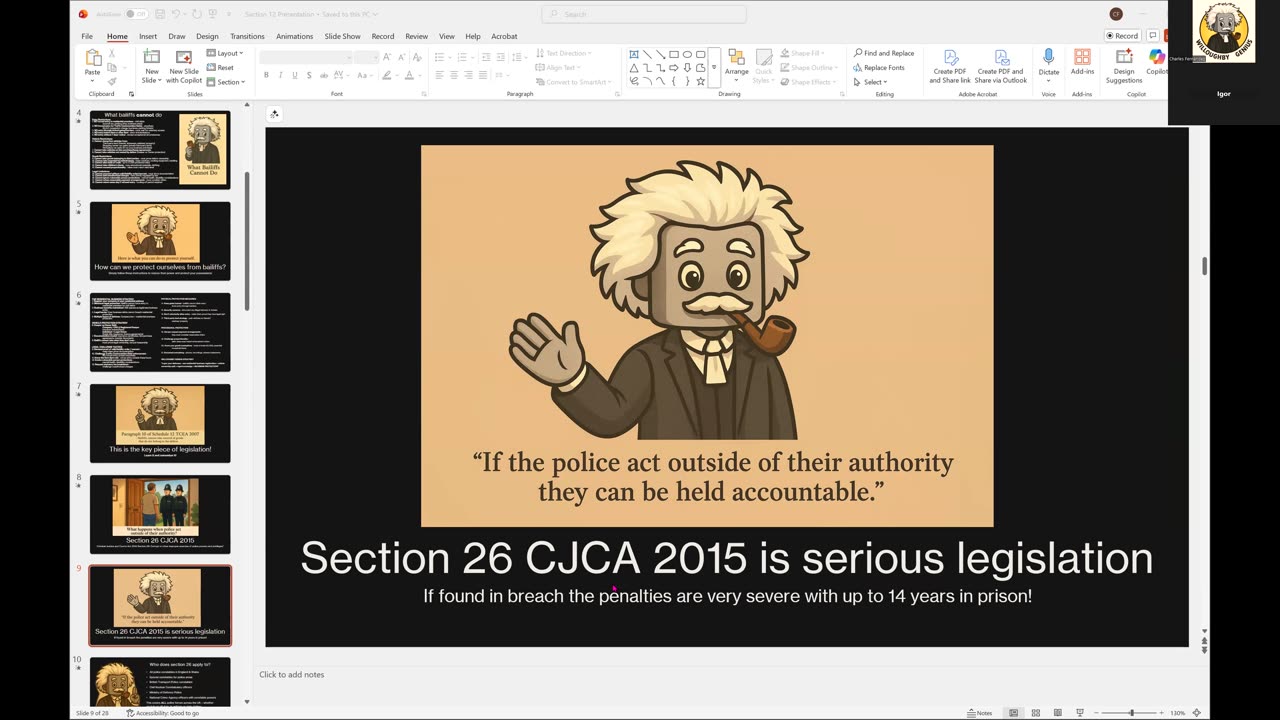Switch to Normal view in status bar
Screen dimensions: 1280x720
pos(1013,713)
